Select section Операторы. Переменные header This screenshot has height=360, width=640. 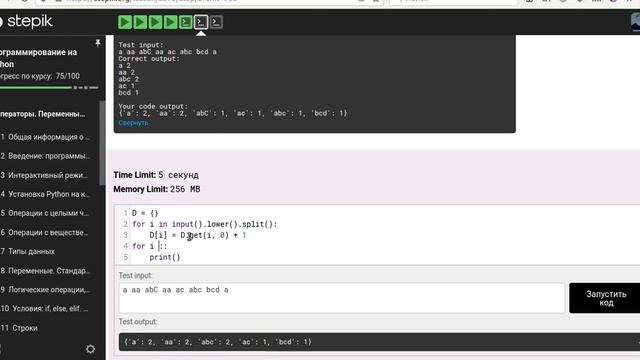point(43,114)
